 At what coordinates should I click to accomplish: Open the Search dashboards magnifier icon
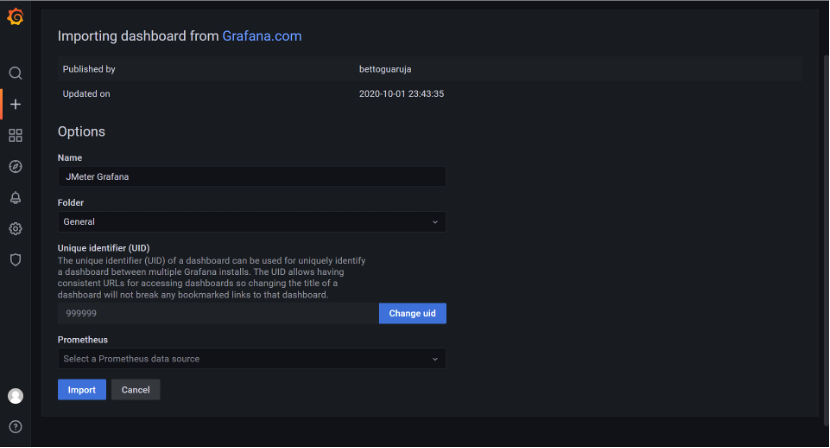[15, 73]
